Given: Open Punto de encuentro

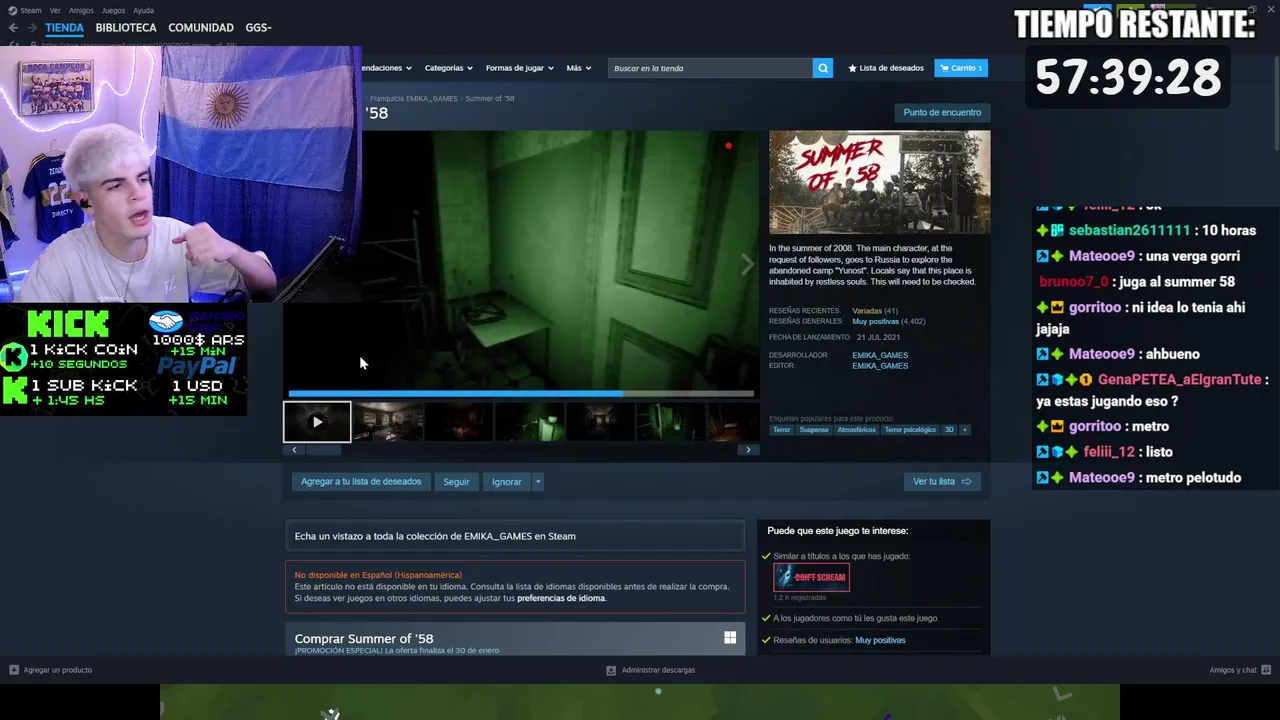Looking at the screenshot, I should [942, 112].
